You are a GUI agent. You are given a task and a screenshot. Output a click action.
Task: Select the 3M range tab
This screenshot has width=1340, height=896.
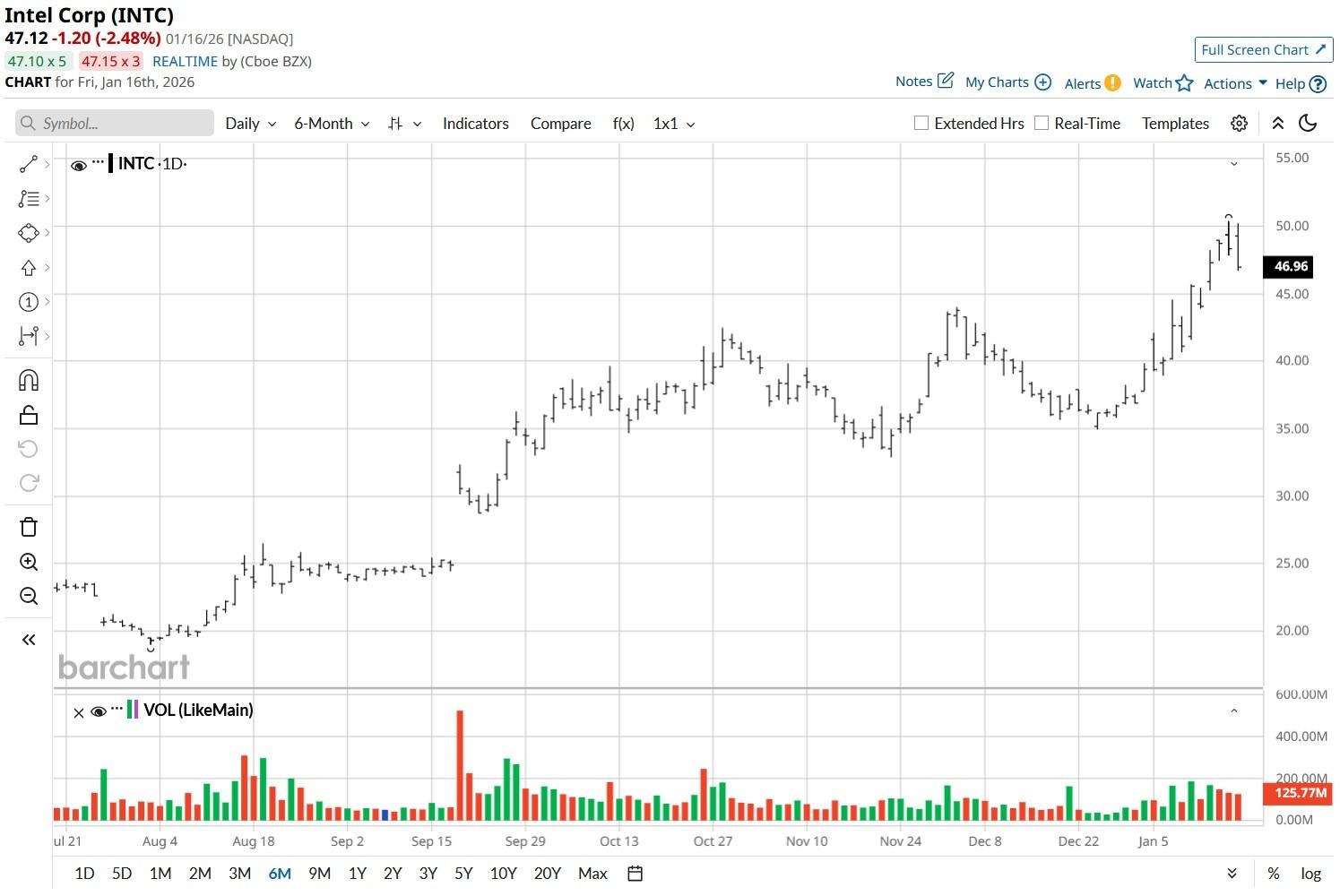239,874
